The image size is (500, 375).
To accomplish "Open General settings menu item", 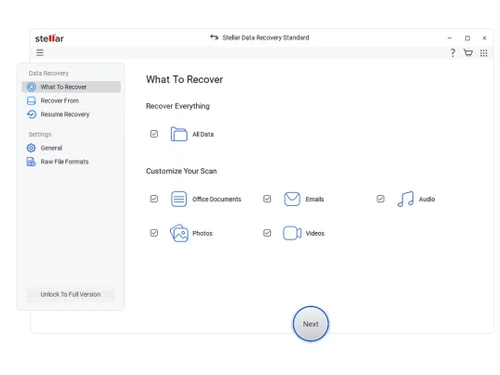I will click(71, 148).
